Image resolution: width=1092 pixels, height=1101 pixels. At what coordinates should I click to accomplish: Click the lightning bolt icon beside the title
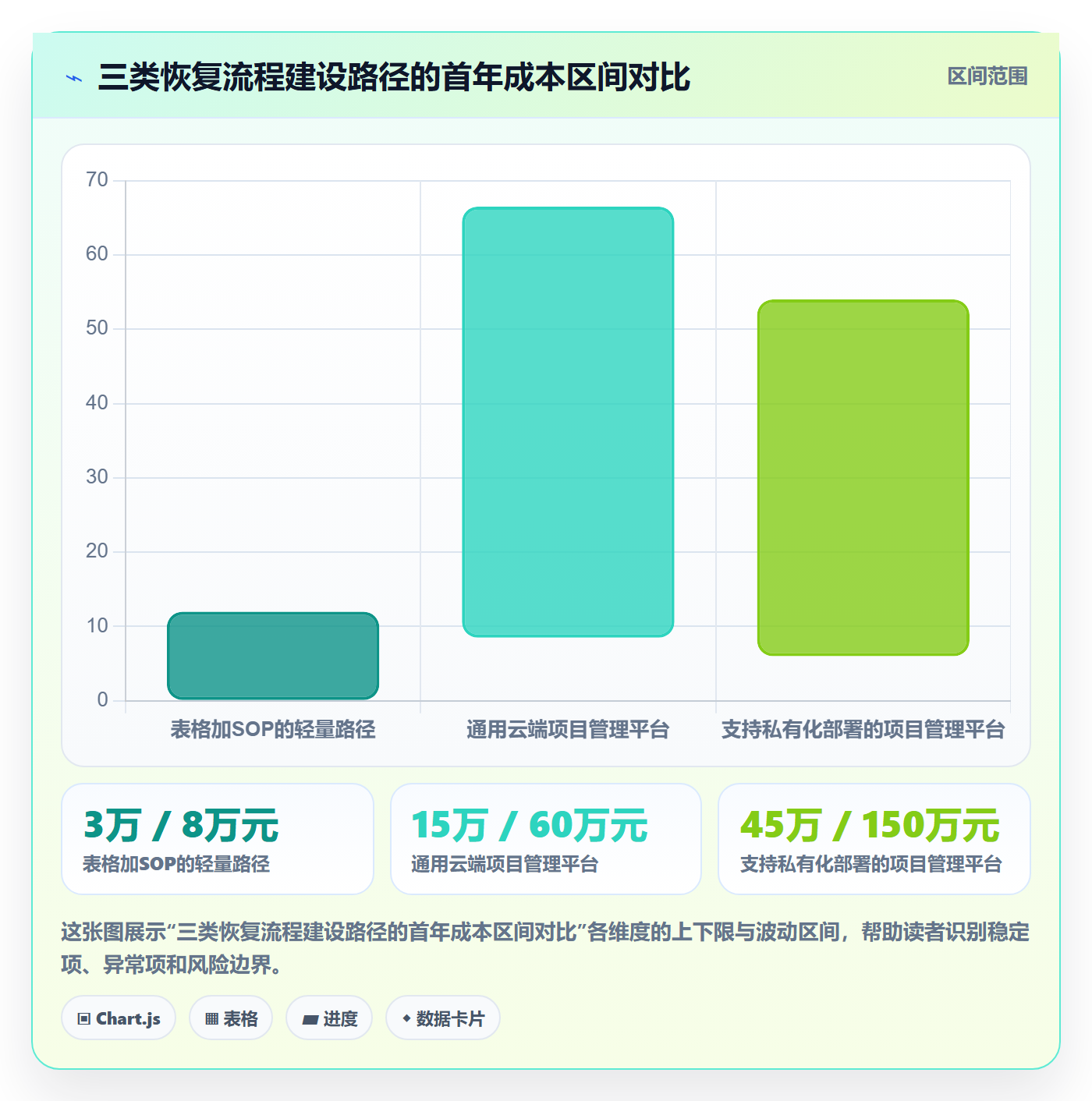pyautogui.click(x=74, y=78)
